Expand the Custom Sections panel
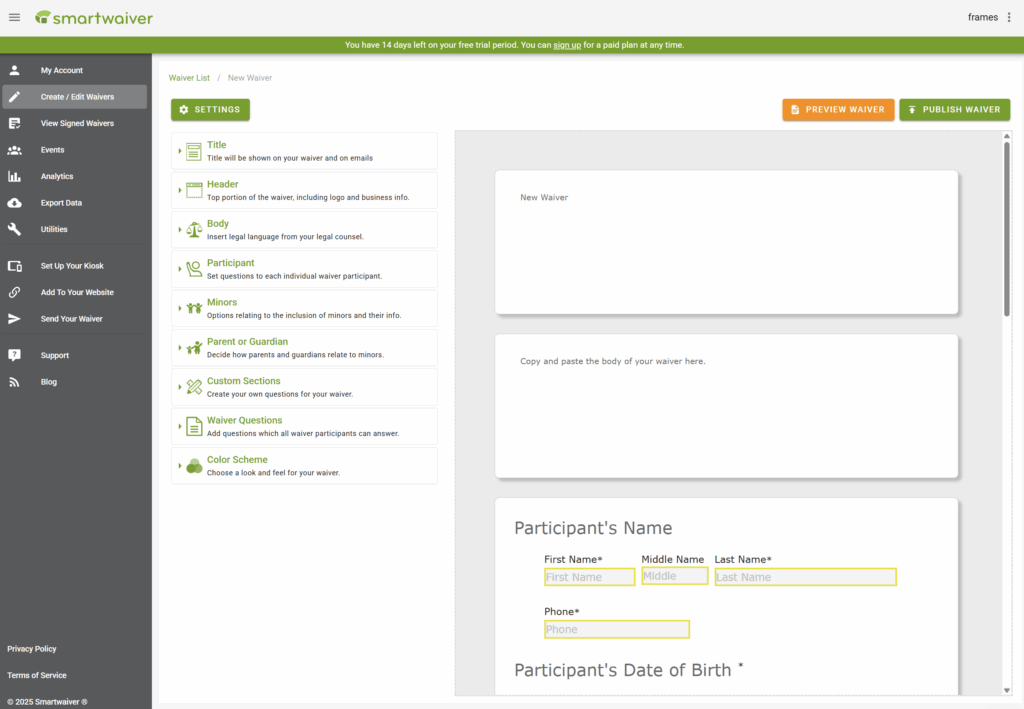Screen dimensions: 1024x709 304,387
